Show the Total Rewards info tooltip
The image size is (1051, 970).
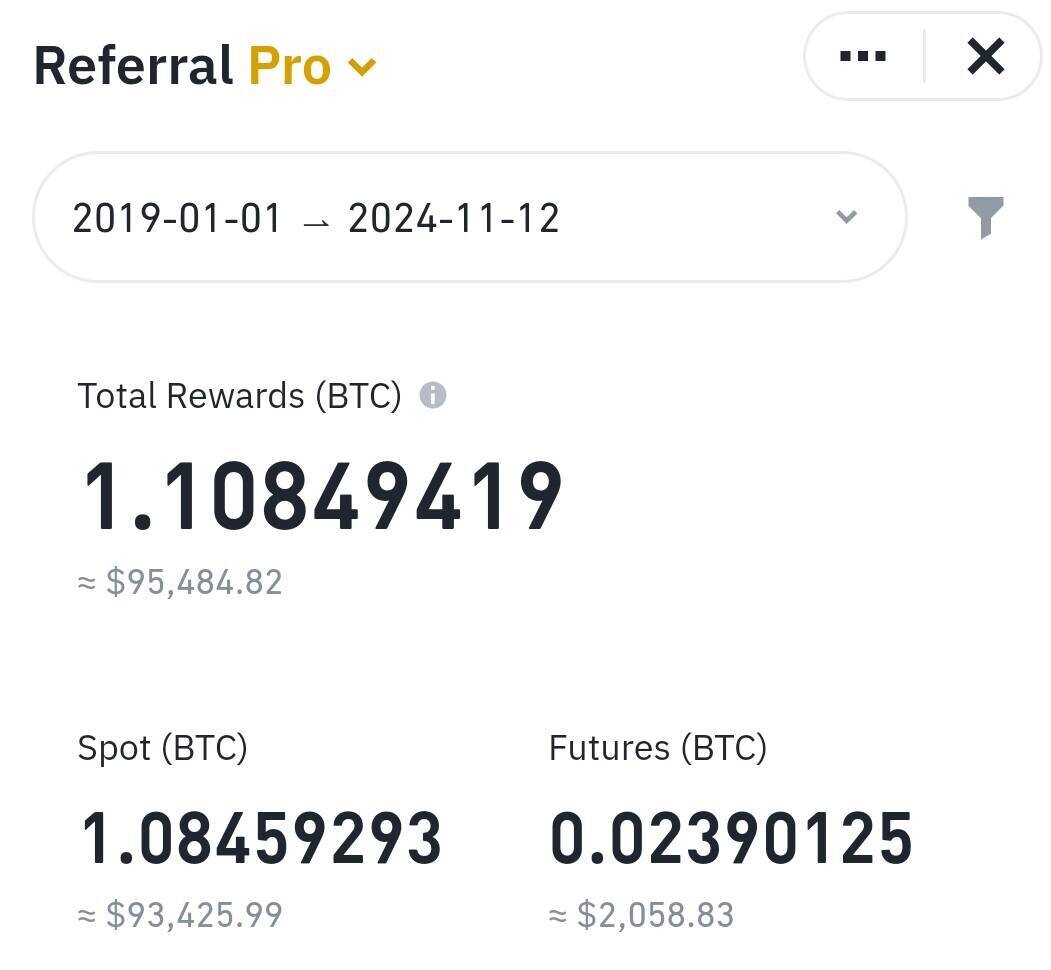433,396
